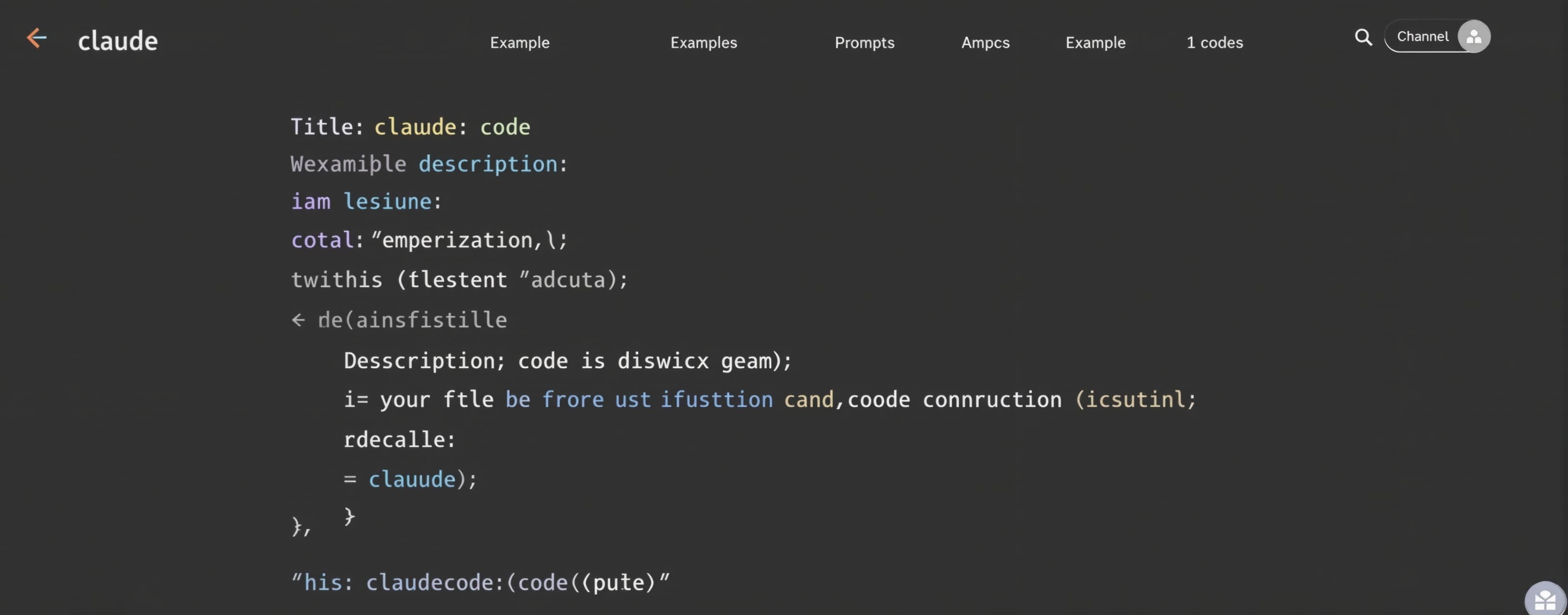
Task: Click the user avatar icon
Action: (1474, 37)
